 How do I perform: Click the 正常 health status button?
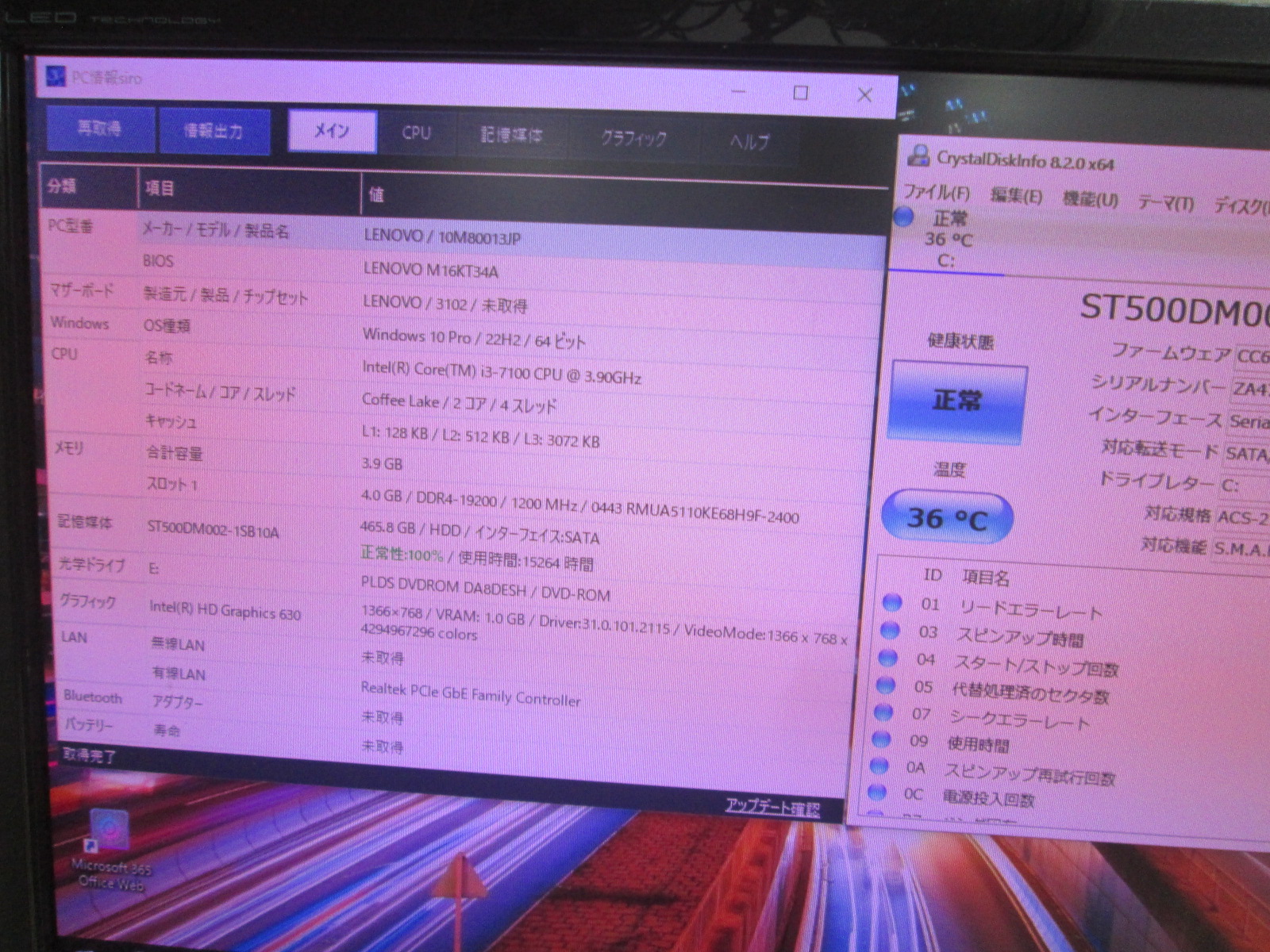click(957, 401)
